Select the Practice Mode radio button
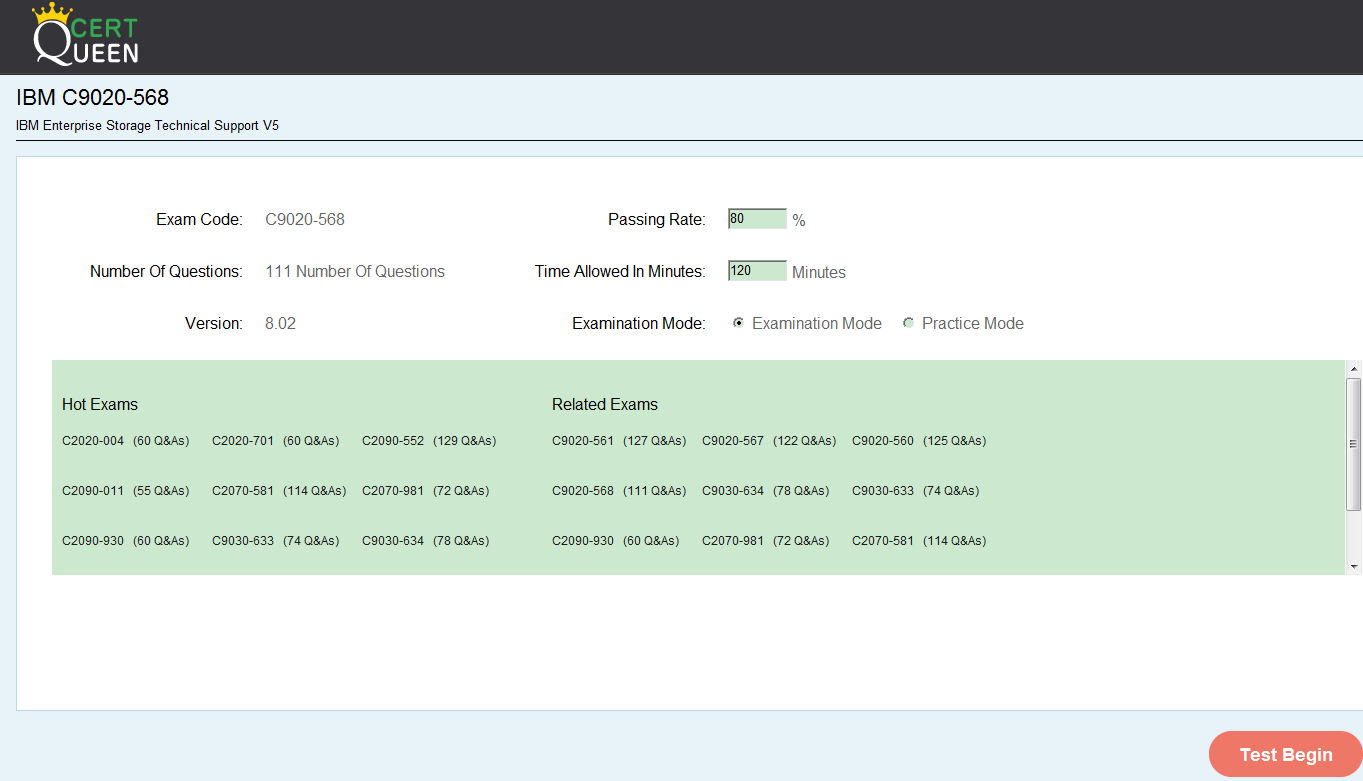The height and width of the screenshot is (781, 1363). (x=908, y=323)
